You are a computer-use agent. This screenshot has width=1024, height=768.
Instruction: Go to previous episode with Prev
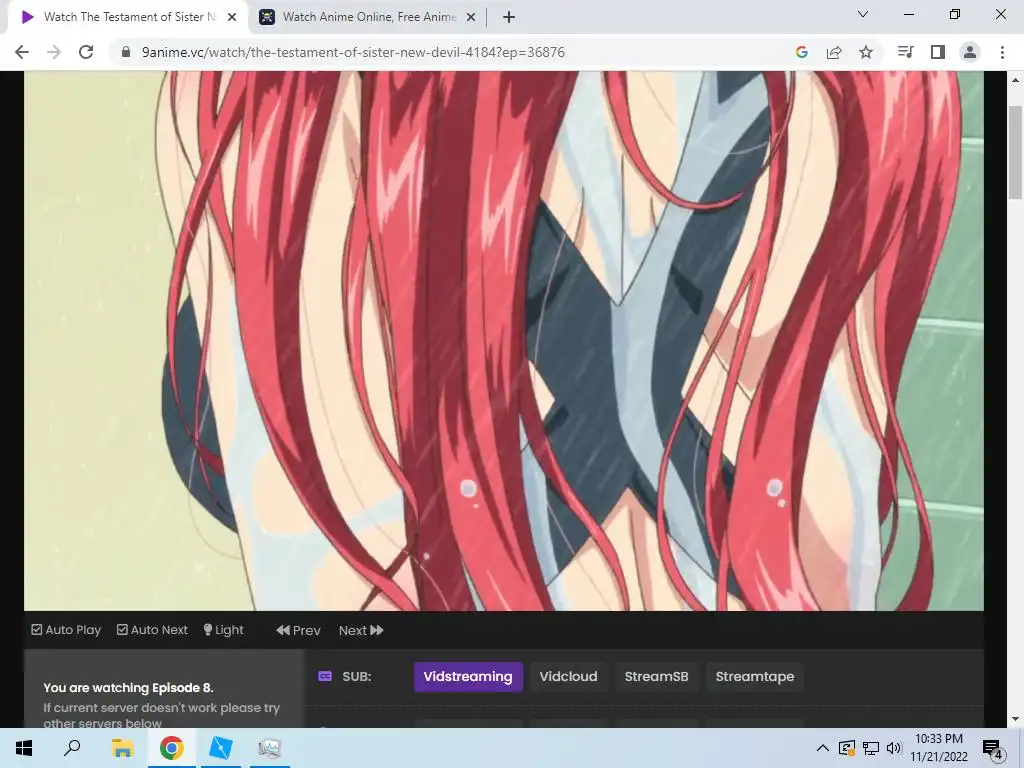tap(298, 630)
